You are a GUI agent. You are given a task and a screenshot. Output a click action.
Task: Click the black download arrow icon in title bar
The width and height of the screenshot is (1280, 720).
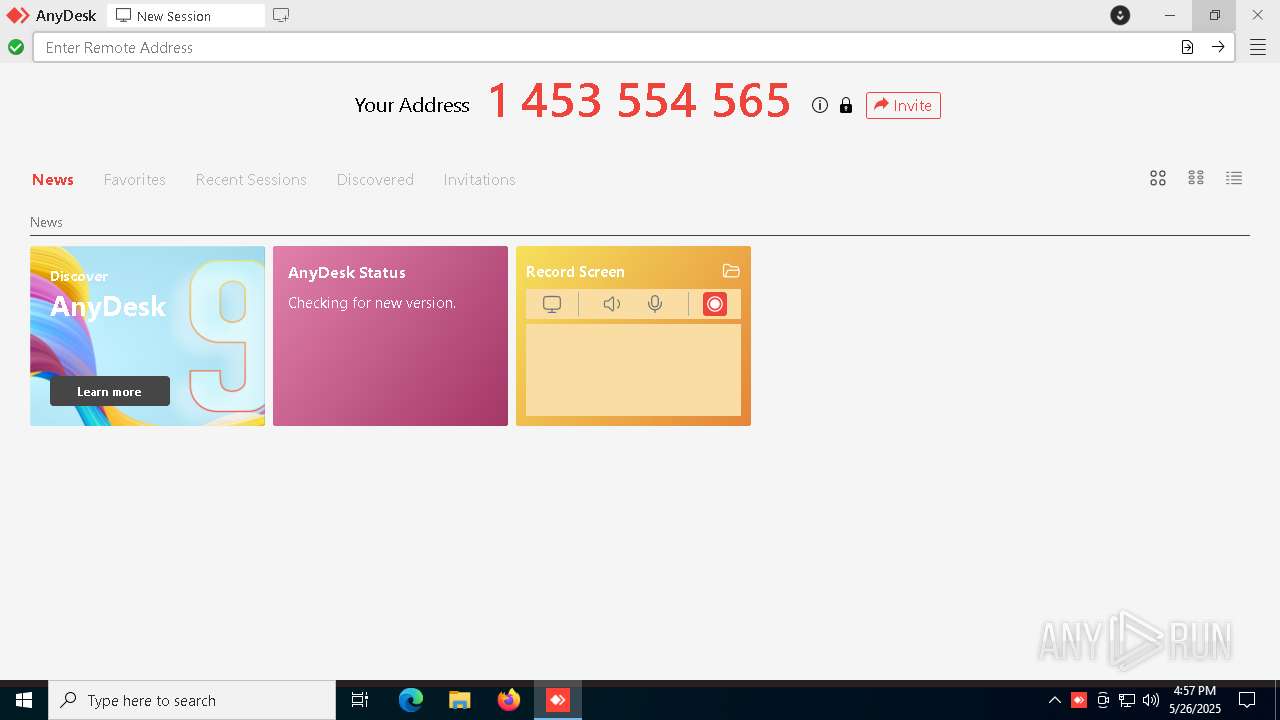(x=1120, y=15)
